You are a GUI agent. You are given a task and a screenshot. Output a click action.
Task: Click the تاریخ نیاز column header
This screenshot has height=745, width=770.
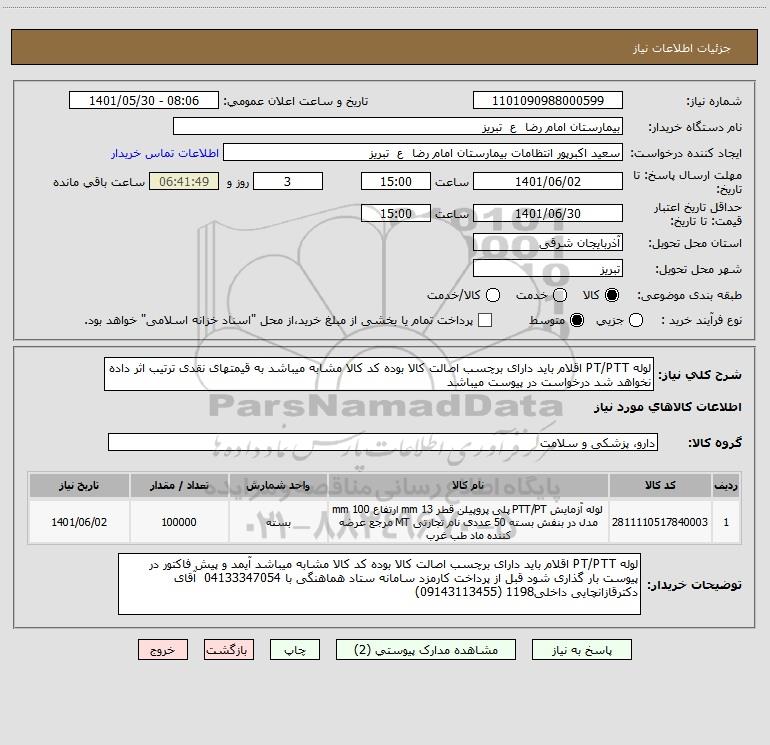pyautogui.click(x=79, y=485)
